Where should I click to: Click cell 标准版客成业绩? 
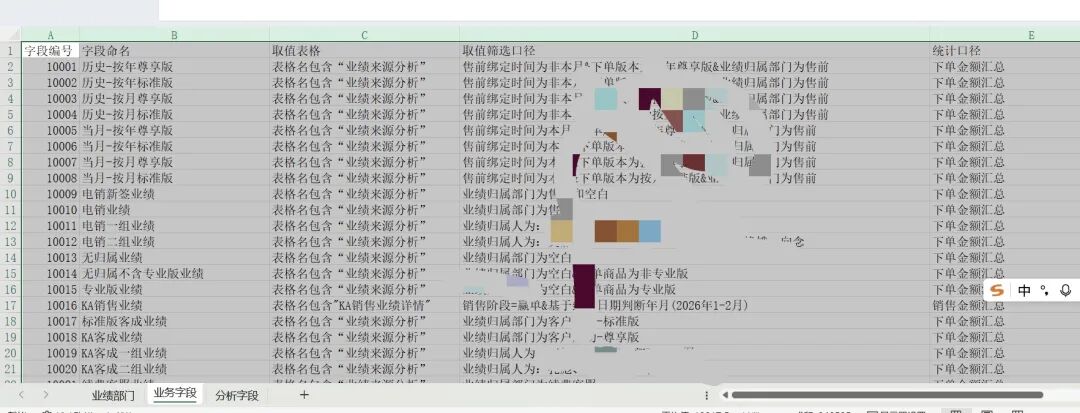(x=174, y=321)
